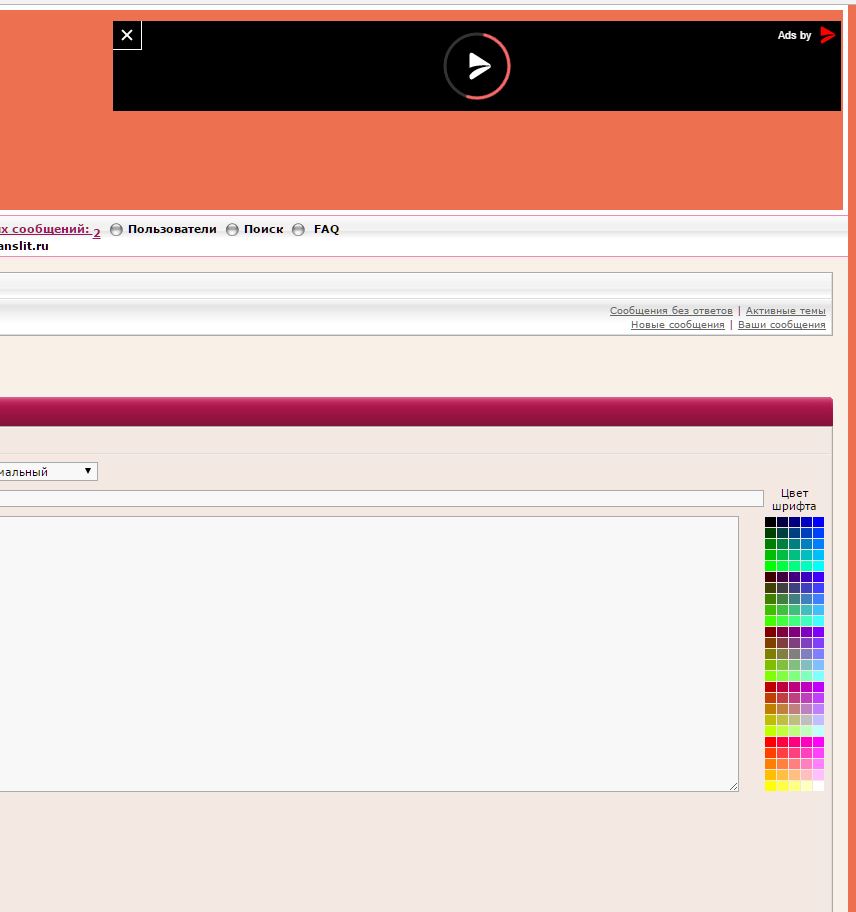856x912 pixels.
Task: Pick the white font color swatch
Action: [818, 786]
